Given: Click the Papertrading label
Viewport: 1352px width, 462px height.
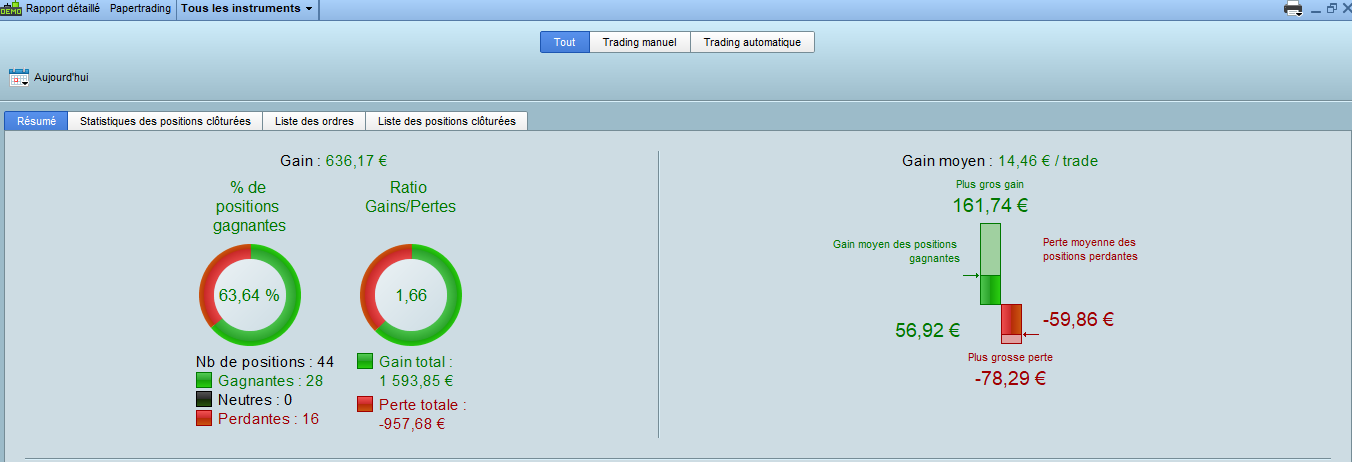Looking at the screenshot, I should [x=140, y=8].
